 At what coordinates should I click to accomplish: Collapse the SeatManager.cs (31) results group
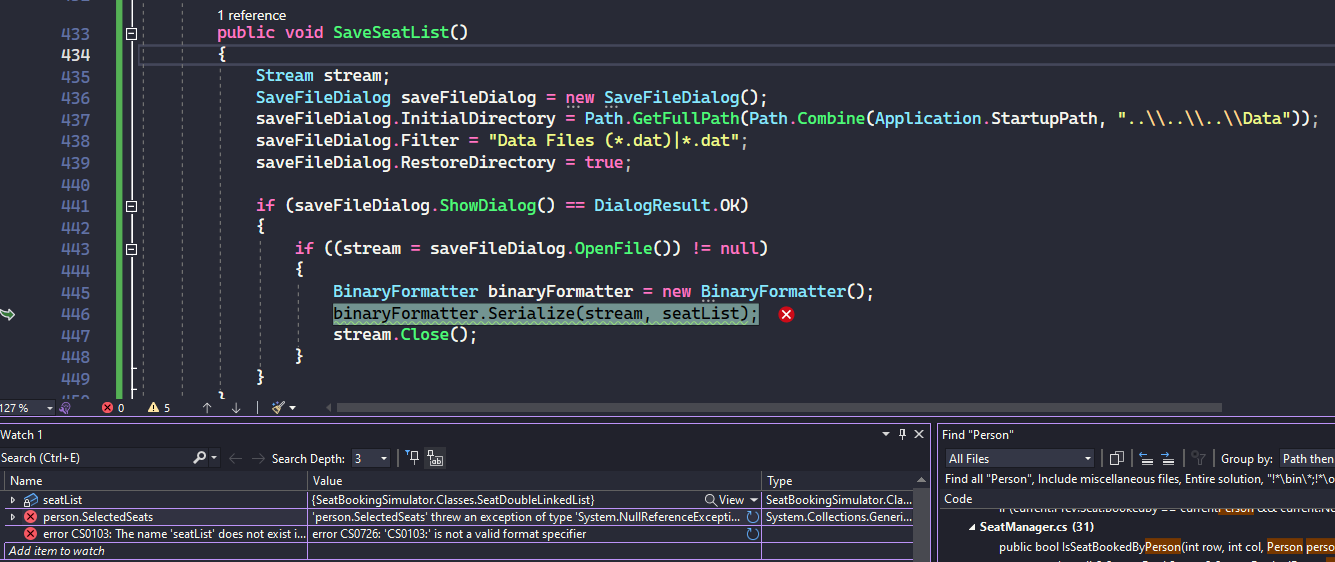pos(972,526)
